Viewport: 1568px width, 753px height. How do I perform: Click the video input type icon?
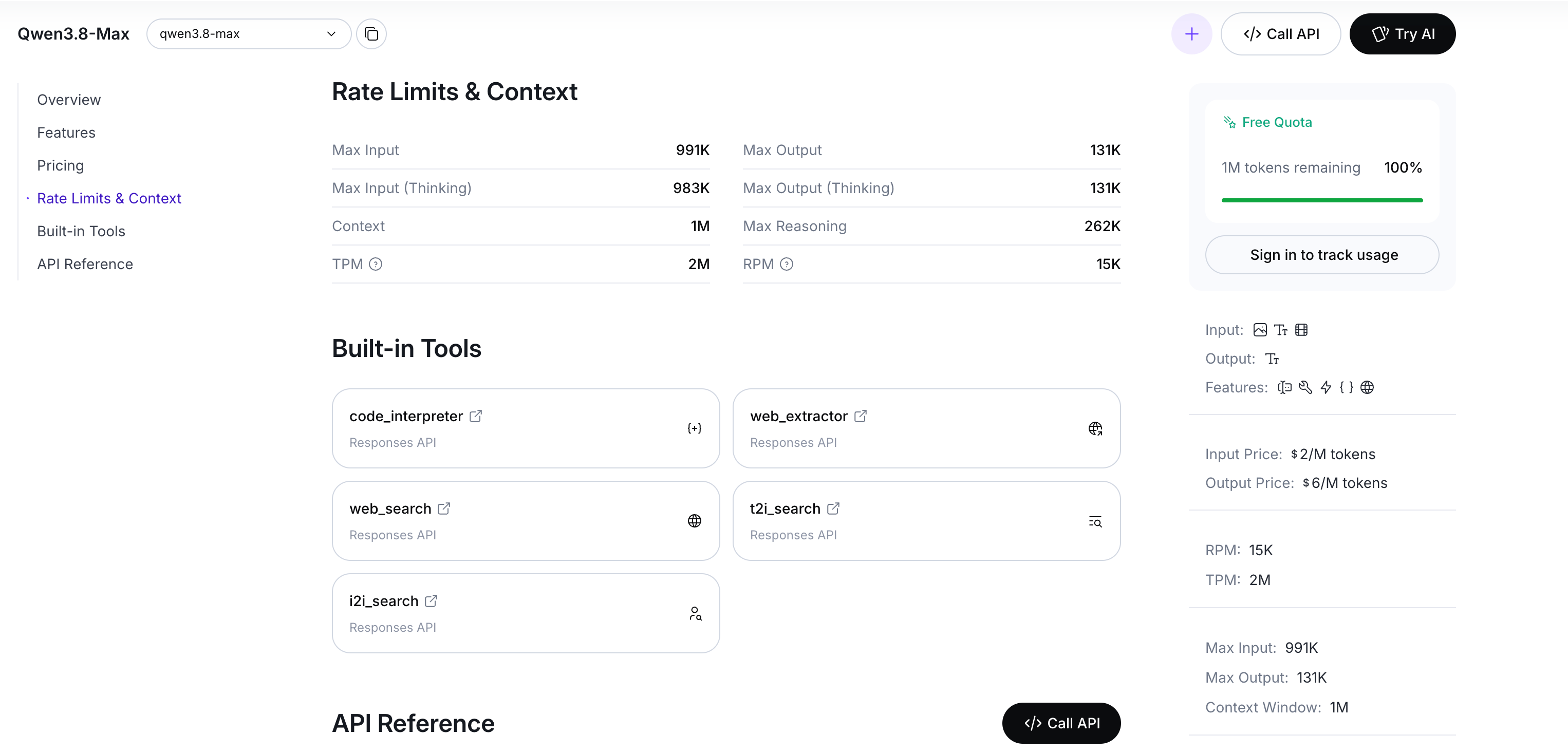[1301, 330]
